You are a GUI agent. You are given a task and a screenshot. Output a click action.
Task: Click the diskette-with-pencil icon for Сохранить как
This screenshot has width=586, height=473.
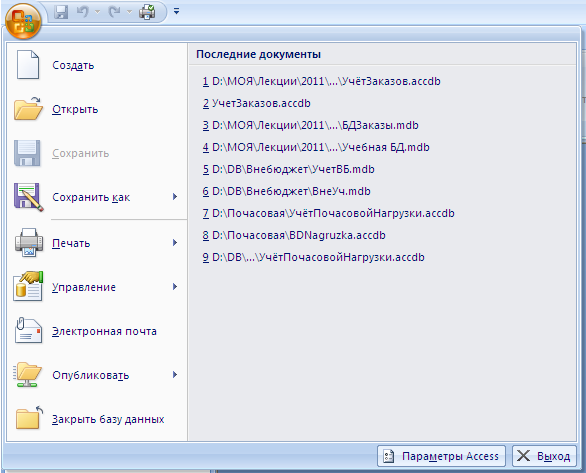pos(28,197)
